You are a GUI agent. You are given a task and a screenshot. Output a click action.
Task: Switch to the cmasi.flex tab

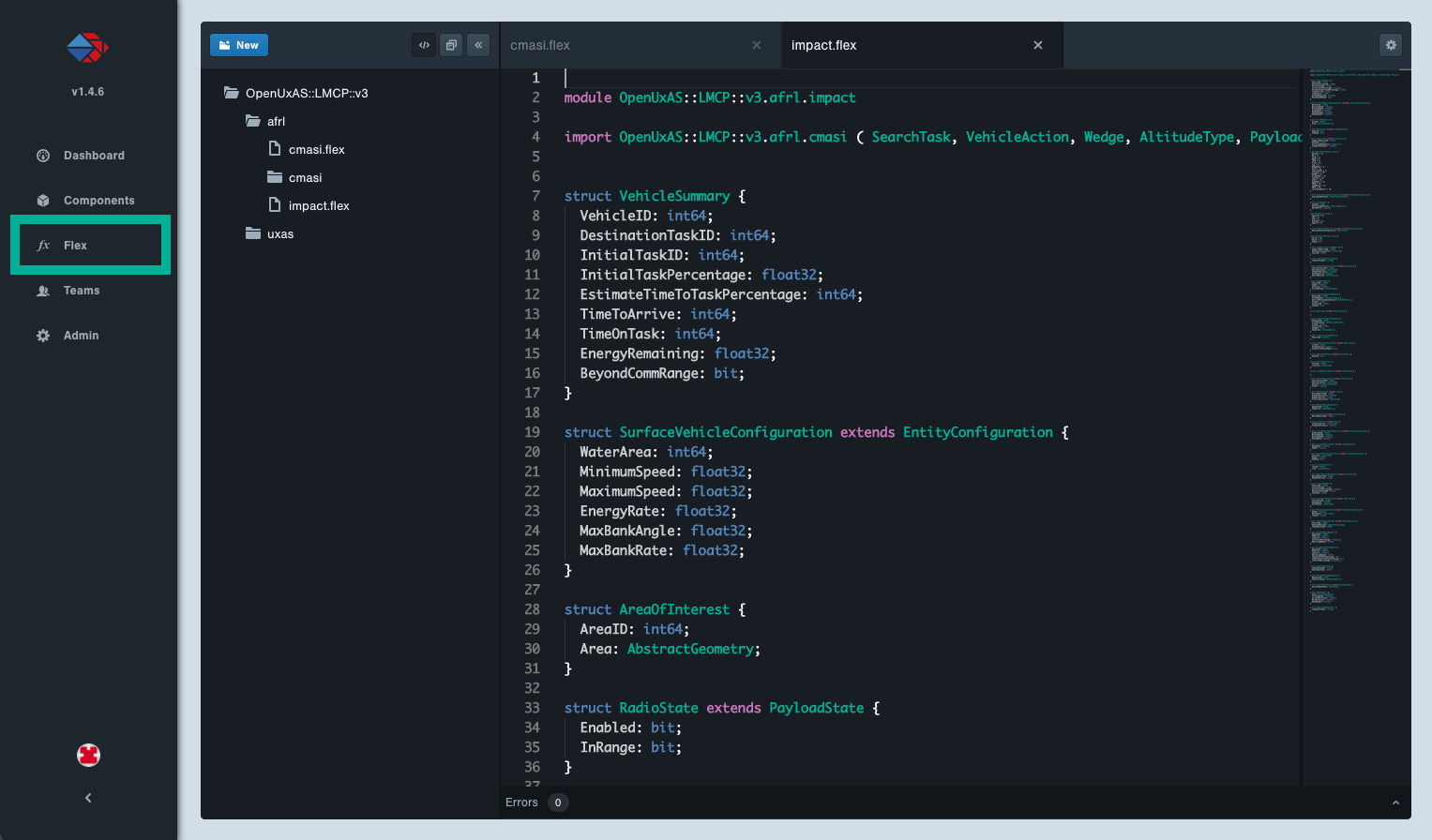(540, 45)
